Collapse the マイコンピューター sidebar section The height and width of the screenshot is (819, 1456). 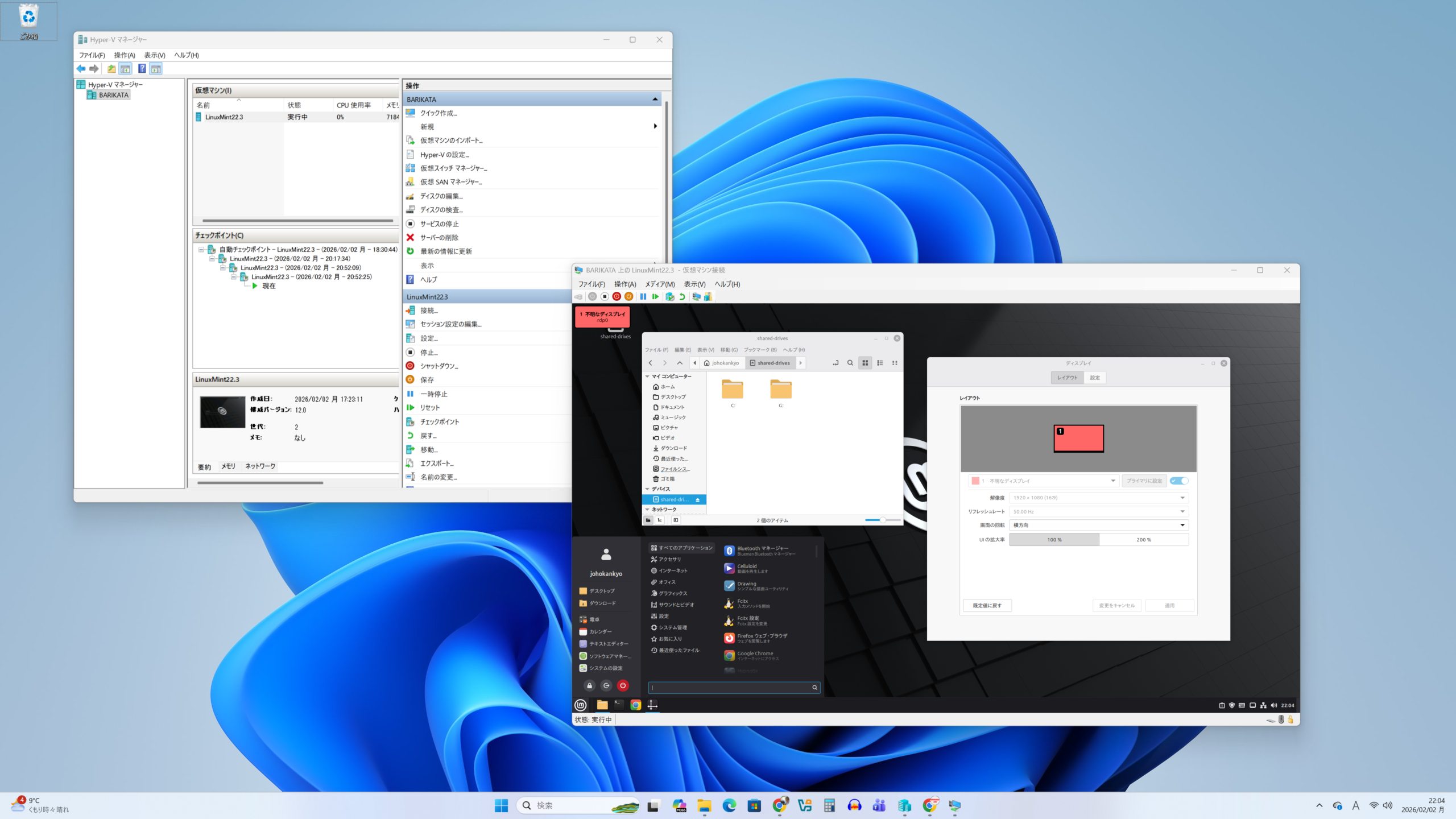point(647,377)
